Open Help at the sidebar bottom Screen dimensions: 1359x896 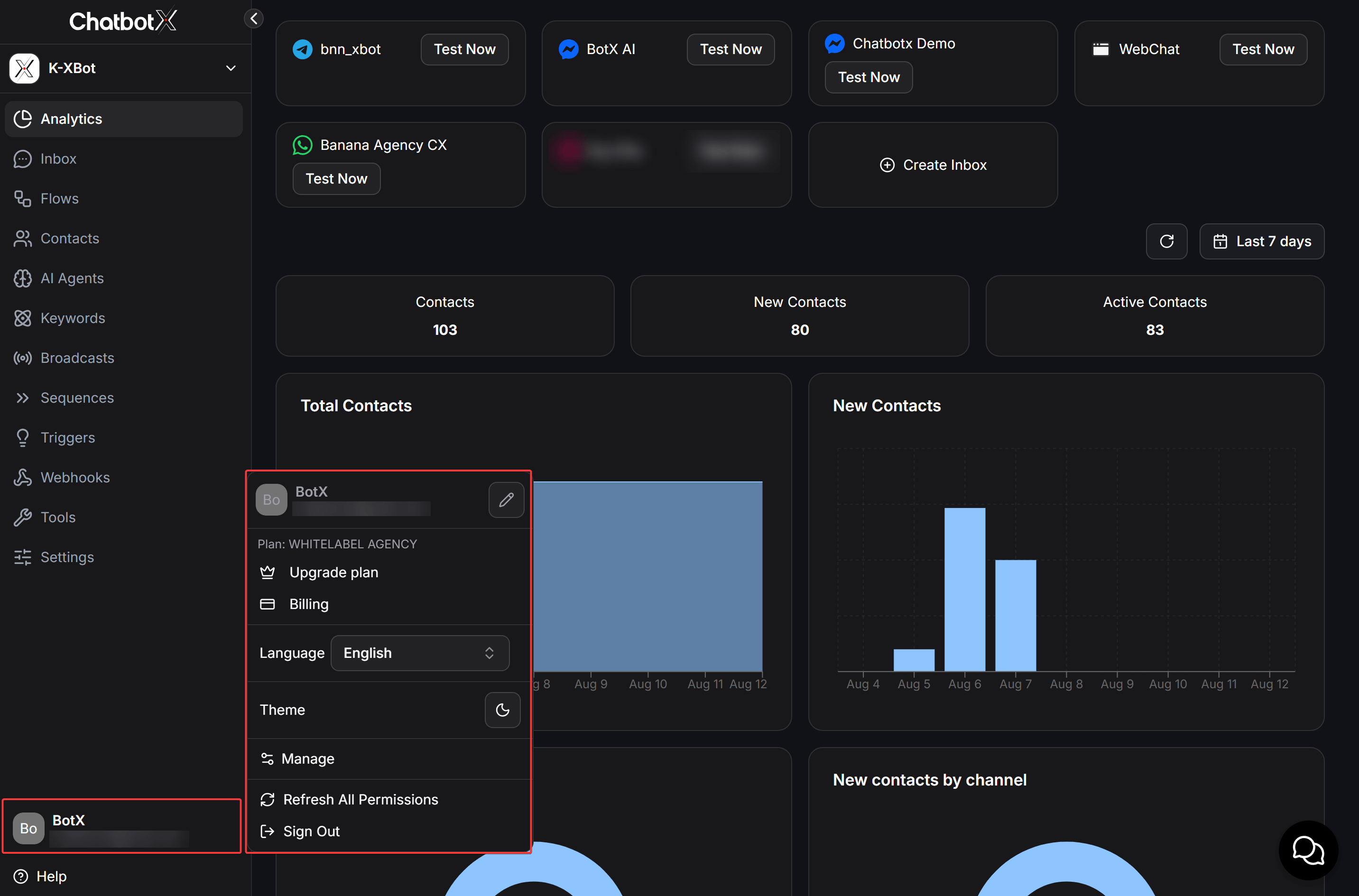coord(41,876)
